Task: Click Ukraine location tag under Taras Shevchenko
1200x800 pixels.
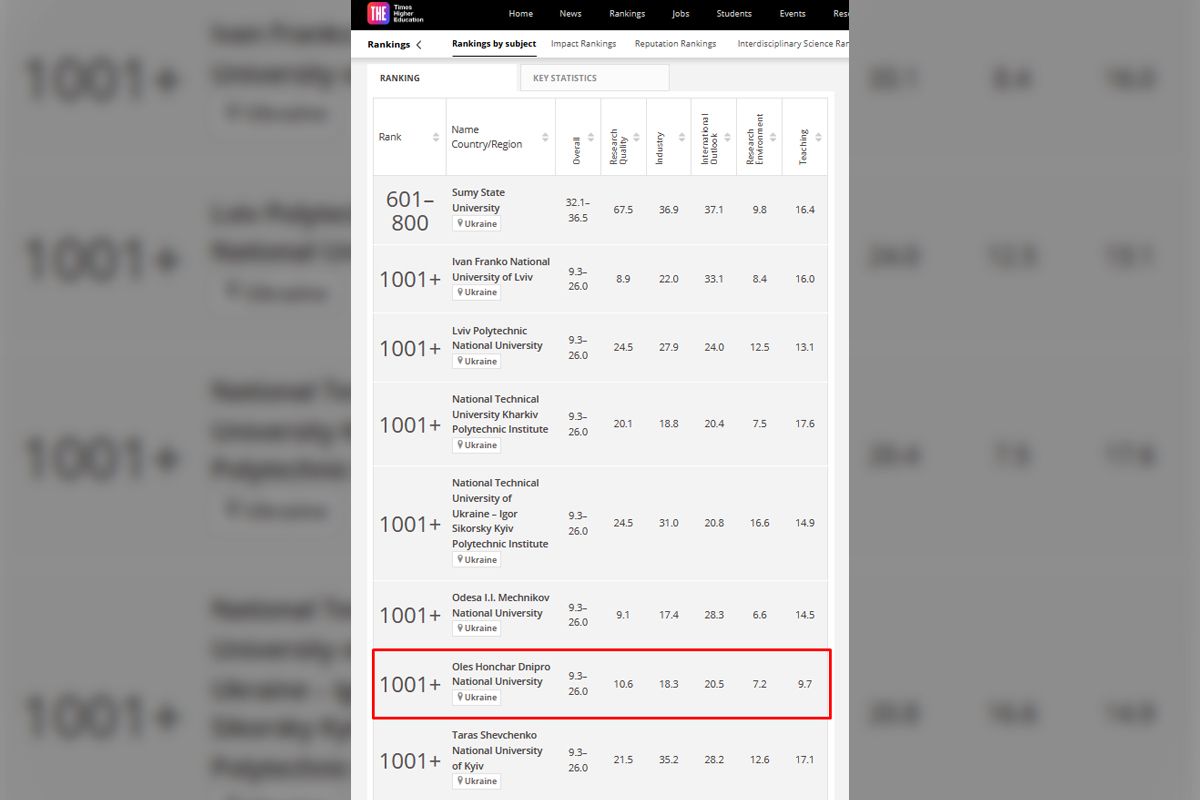Action: pos(477,781)
